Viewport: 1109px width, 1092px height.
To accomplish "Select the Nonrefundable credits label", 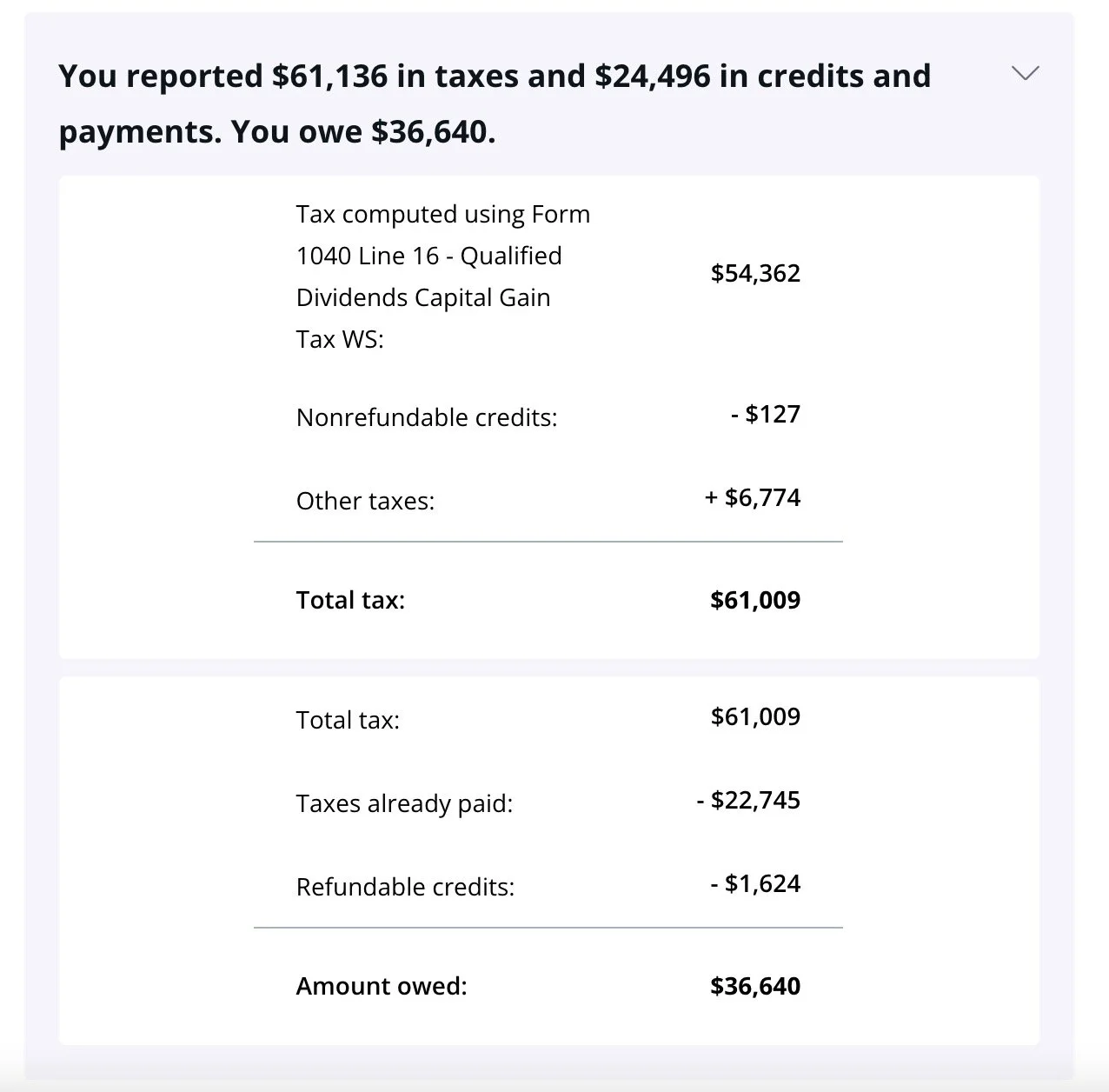I will coord(427,417).
